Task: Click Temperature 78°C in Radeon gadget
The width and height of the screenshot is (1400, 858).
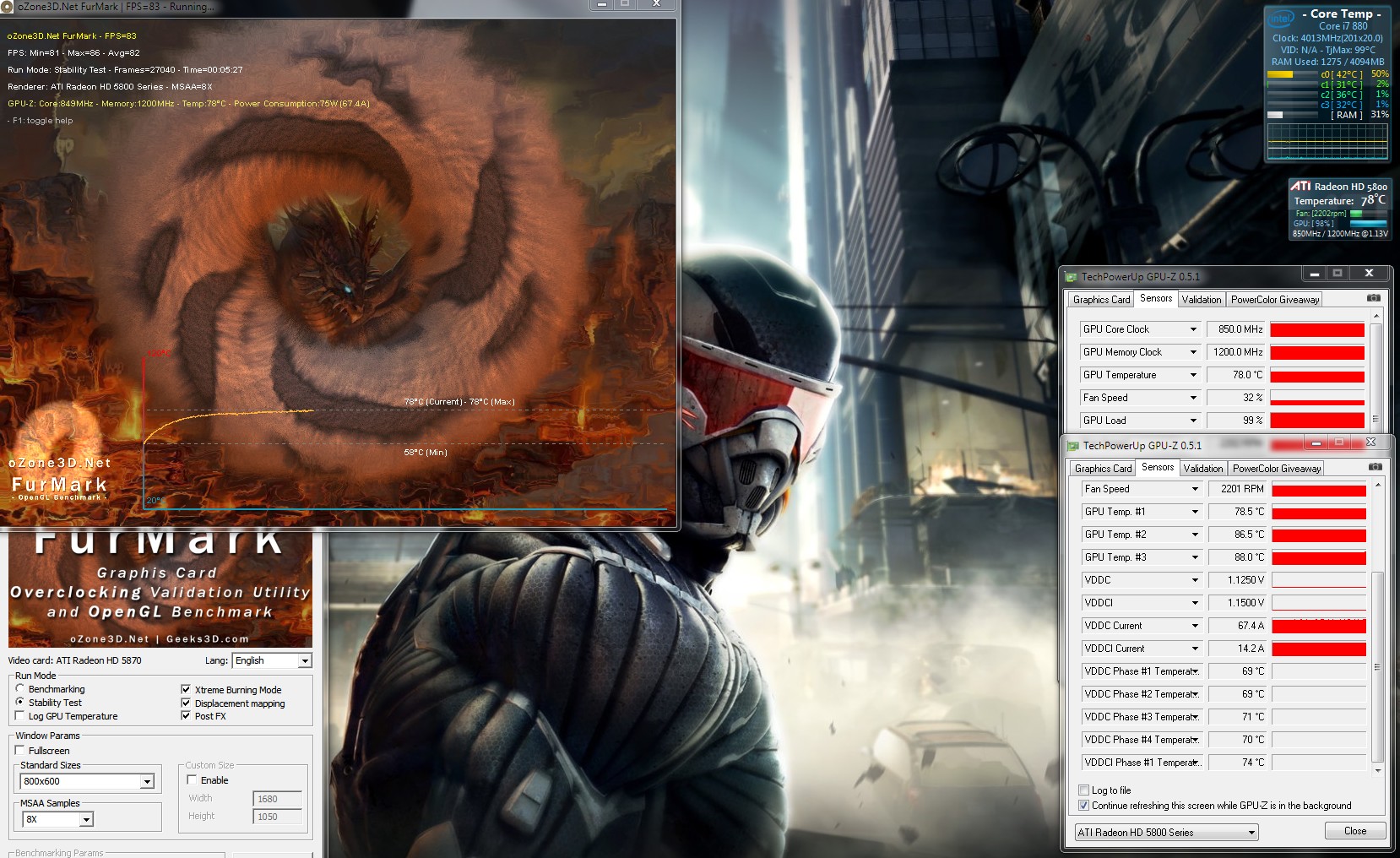Action: 1339,200
